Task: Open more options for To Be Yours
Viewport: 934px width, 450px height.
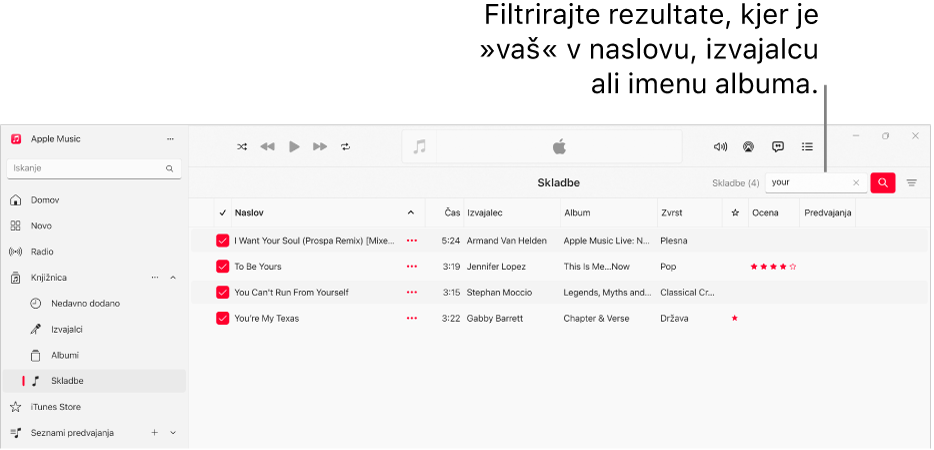Action: click(x=412, y=266)
